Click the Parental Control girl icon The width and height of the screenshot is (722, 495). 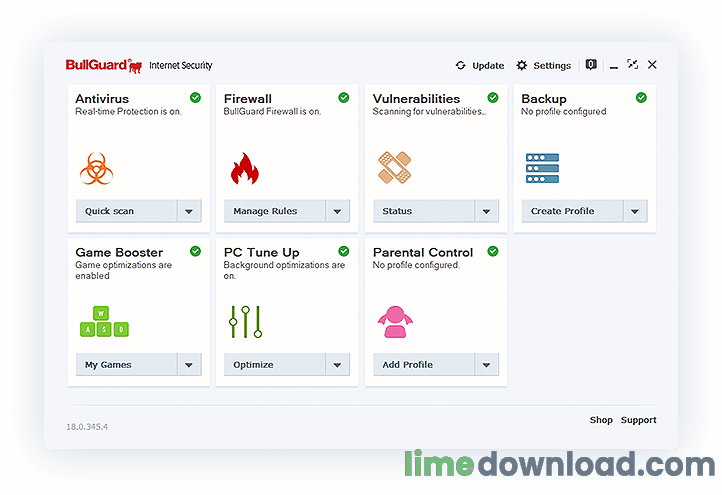point(395,321)
